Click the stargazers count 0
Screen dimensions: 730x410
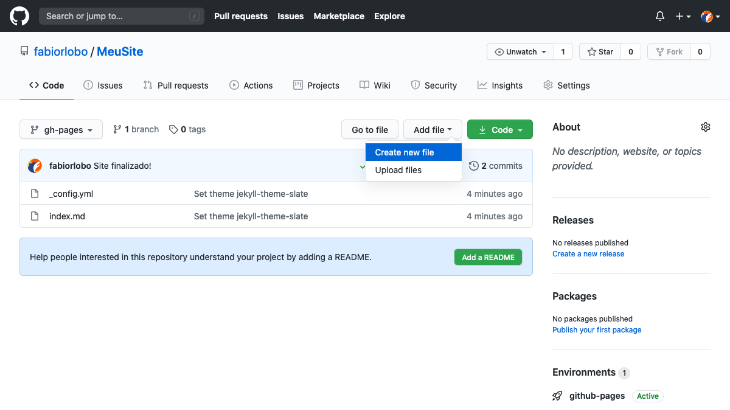point(631,52)
